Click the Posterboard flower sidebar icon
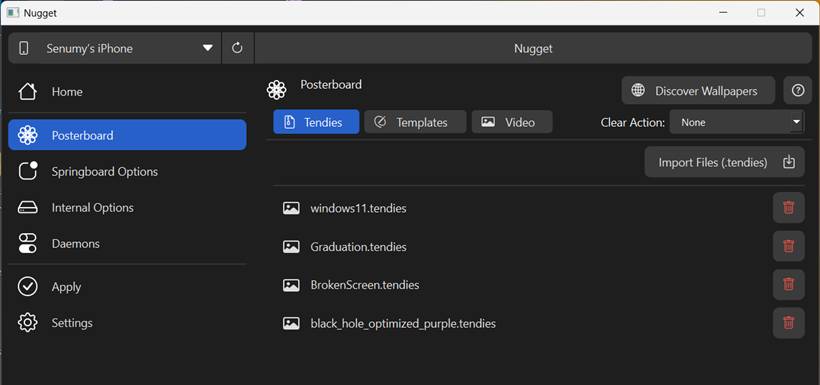Viewport: 820px width, 385px height. [x=27, y=135]
